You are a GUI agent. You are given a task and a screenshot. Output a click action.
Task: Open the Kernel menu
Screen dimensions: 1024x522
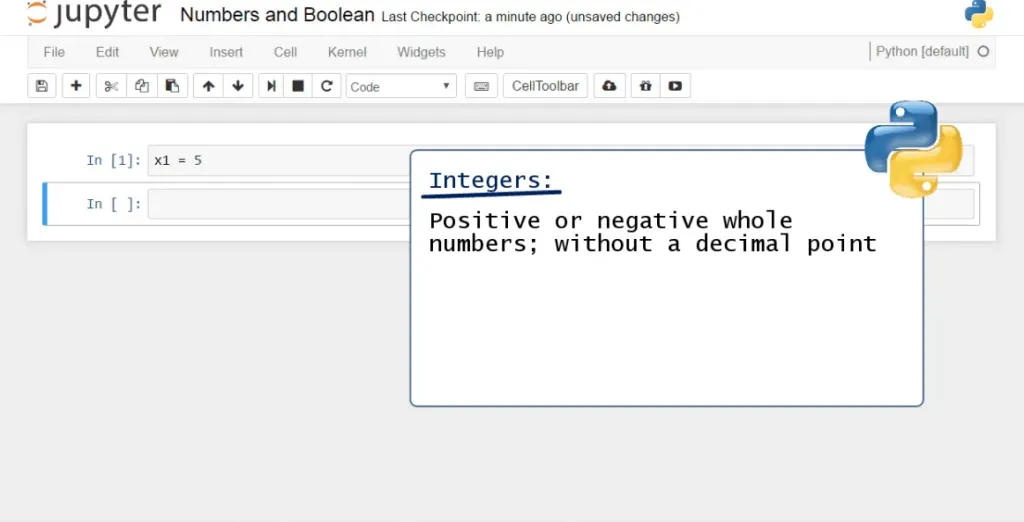coord(347,52)
